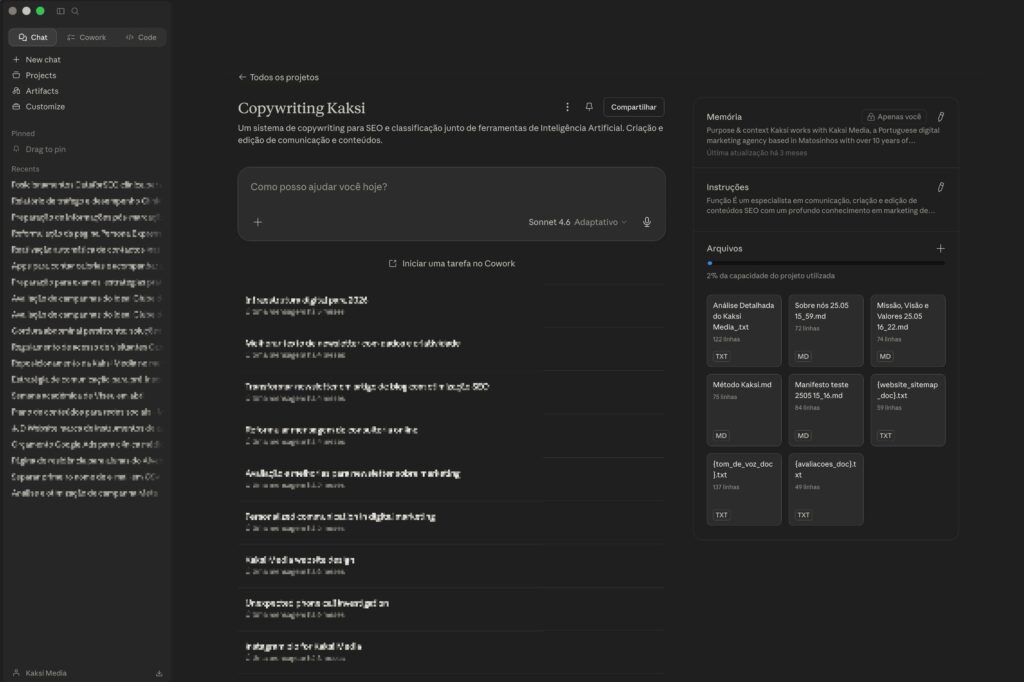Open the Unexpected phone call investigation chat
1024x682 pixels.
[x=452, y=608]
